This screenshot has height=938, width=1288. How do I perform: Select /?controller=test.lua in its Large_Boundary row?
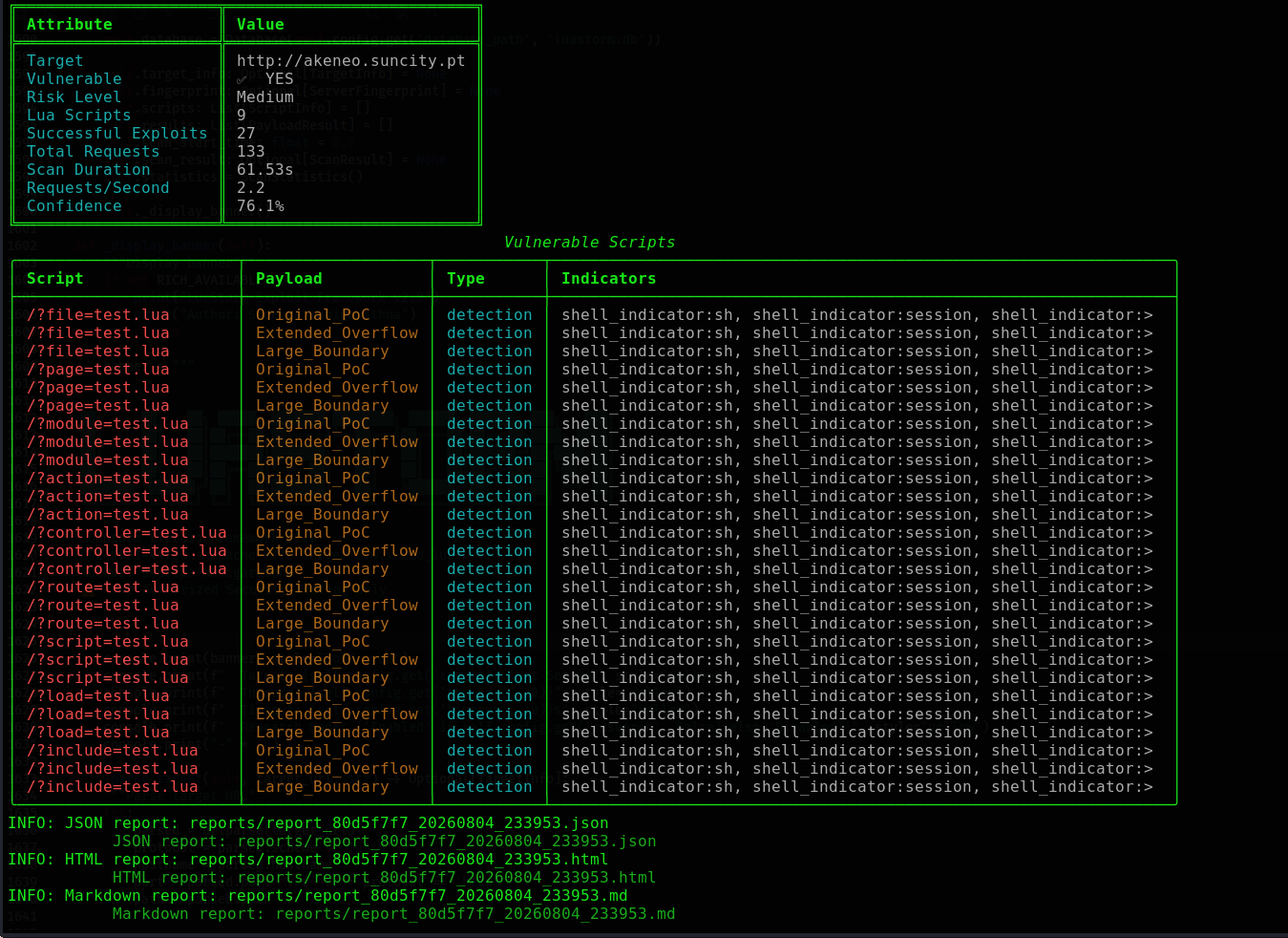pos(126,568)
